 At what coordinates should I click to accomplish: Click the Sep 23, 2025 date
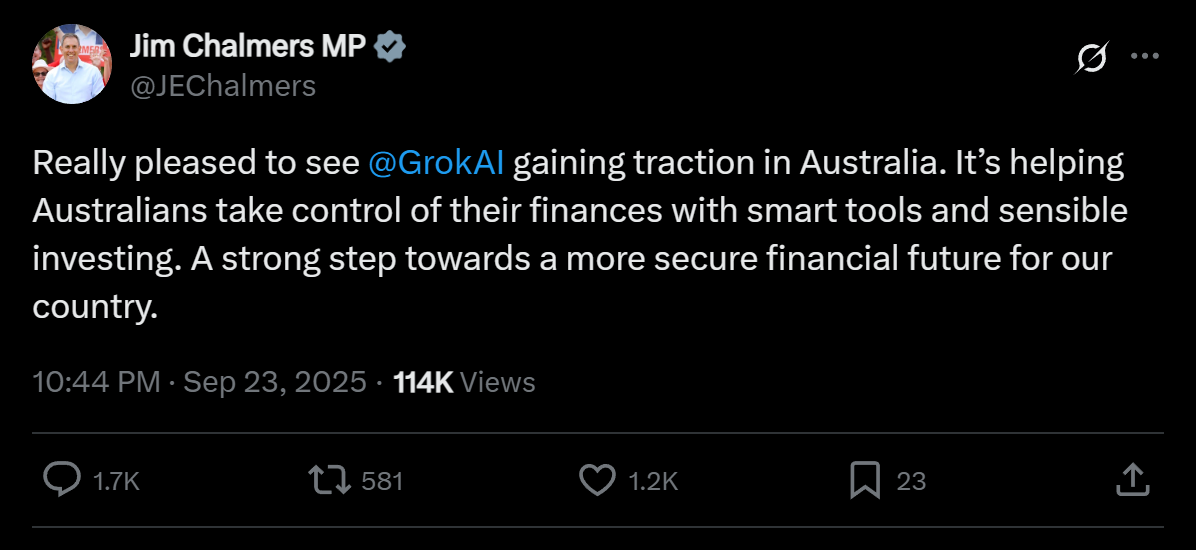click(x=275, y=382)
